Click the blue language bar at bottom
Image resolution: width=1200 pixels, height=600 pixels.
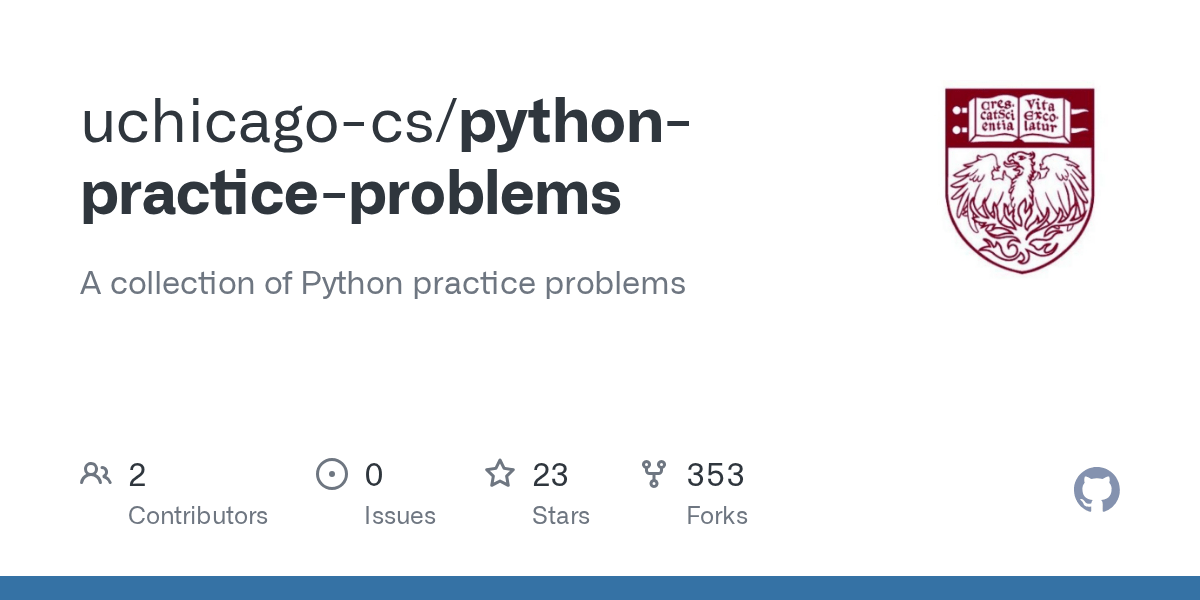(600, 588)
